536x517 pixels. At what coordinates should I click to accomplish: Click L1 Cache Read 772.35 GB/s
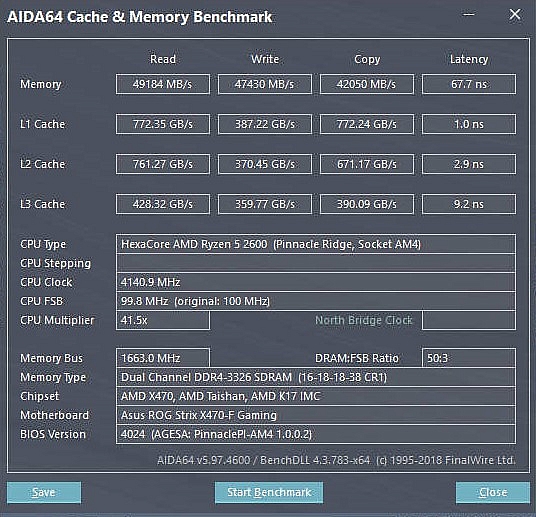click(163, 124)
